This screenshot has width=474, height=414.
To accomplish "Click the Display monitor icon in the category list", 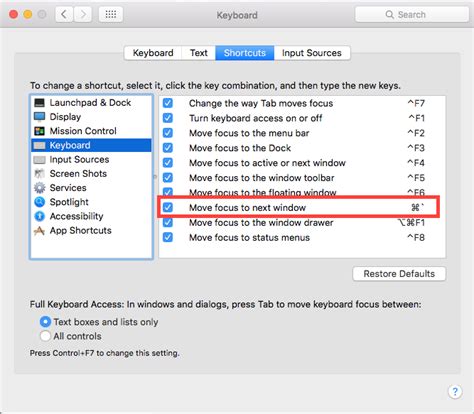I will 39,117.
